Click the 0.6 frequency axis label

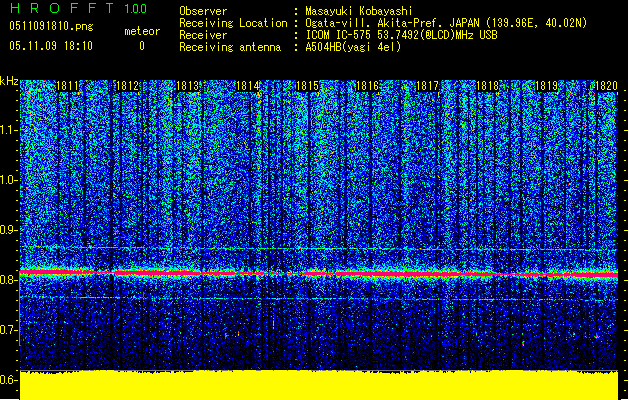pyautogui.click(x=8, y=380)
